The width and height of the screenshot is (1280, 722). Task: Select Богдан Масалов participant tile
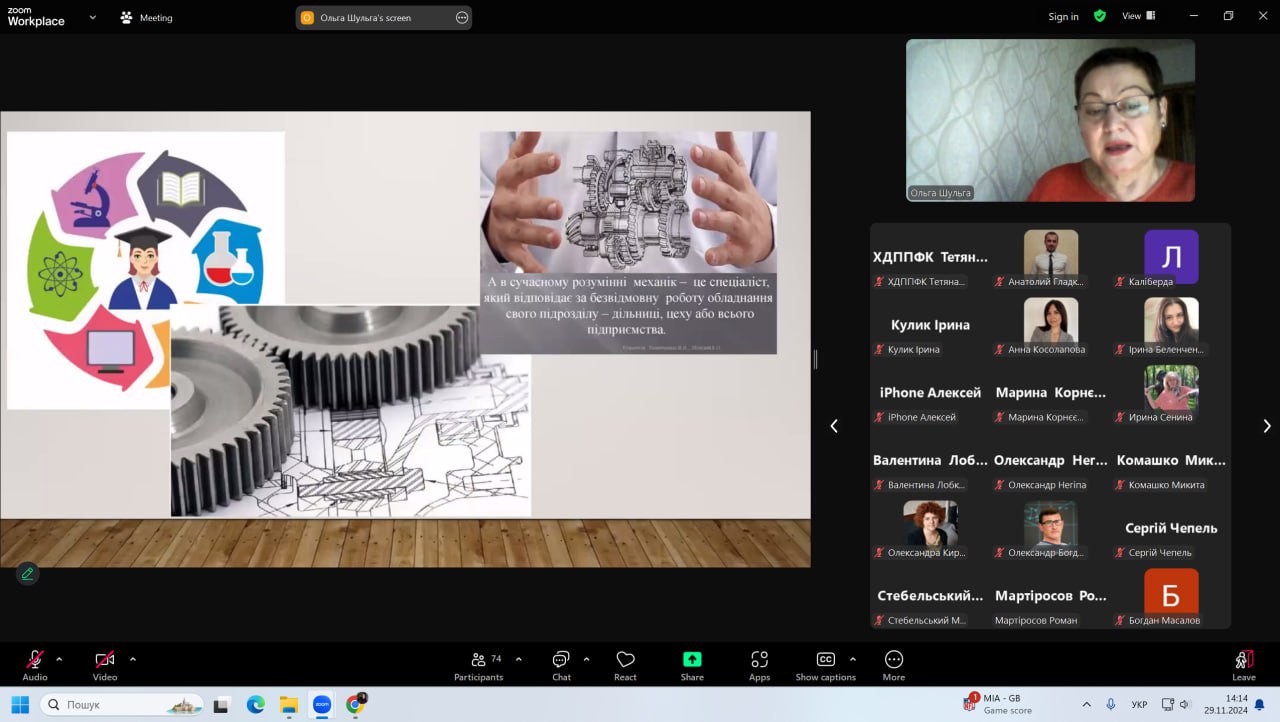tap(1171, 597)
